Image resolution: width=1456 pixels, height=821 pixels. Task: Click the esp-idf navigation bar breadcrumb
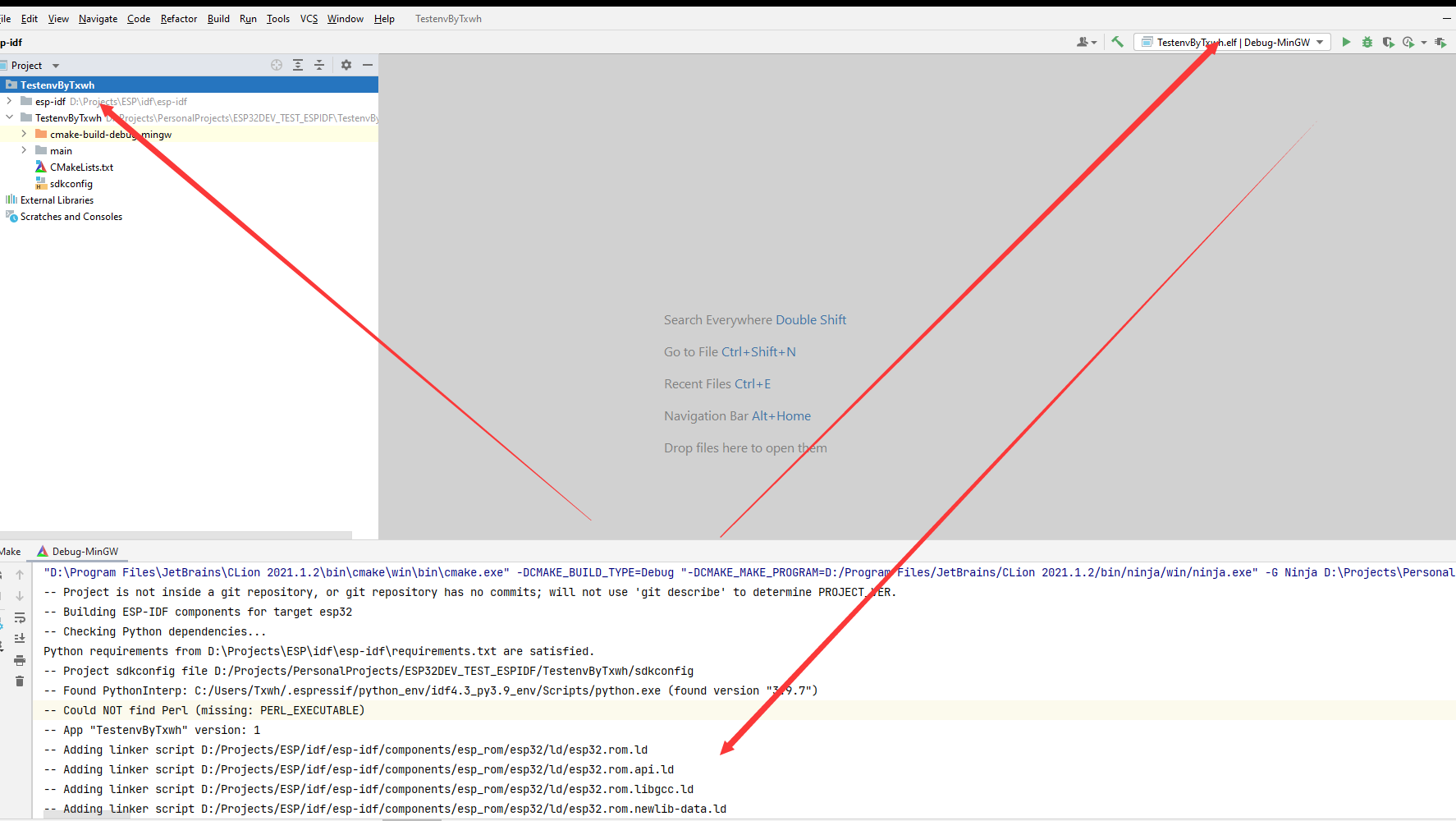pos(11,42)
